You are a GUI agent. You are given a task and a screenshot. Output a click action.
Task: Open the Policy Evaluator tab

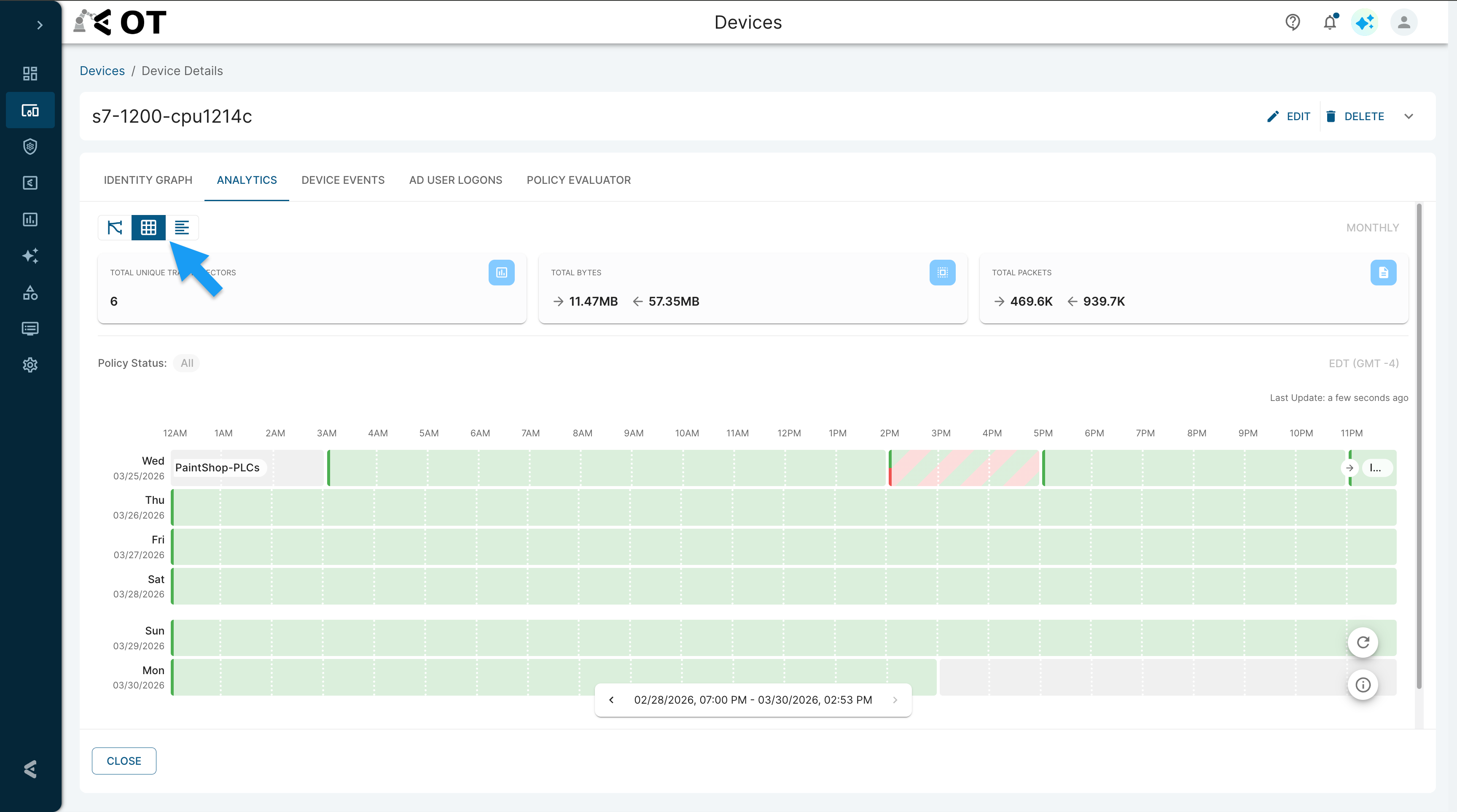point(578,180)
